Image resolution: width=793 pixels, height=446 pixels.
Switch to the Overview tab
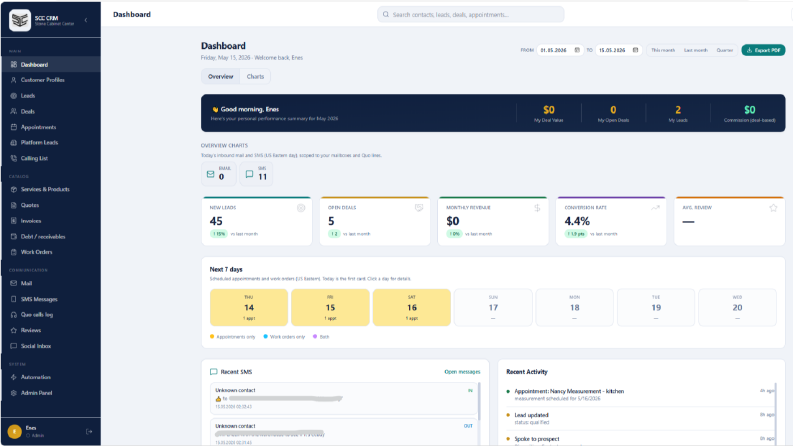point(221,76)
